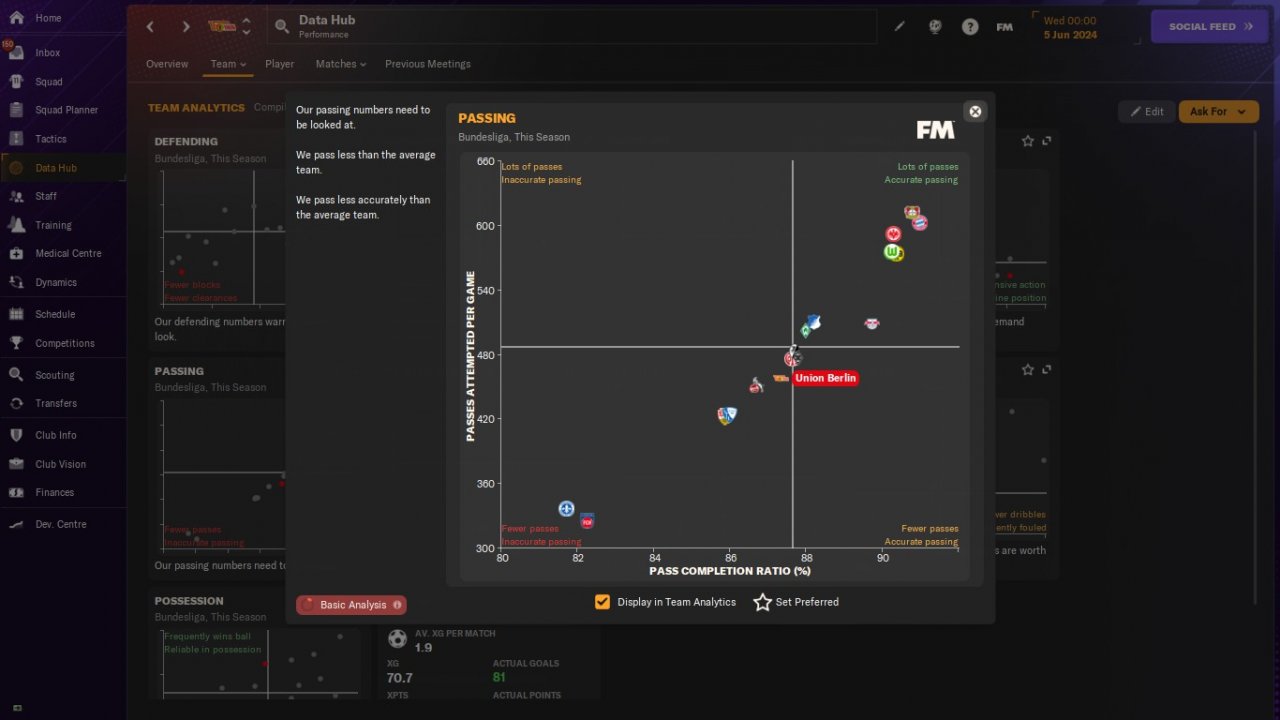The width and height of the screenshot is (1280, 720).
Task: Switch to the Overview tab
Action: 167,64
